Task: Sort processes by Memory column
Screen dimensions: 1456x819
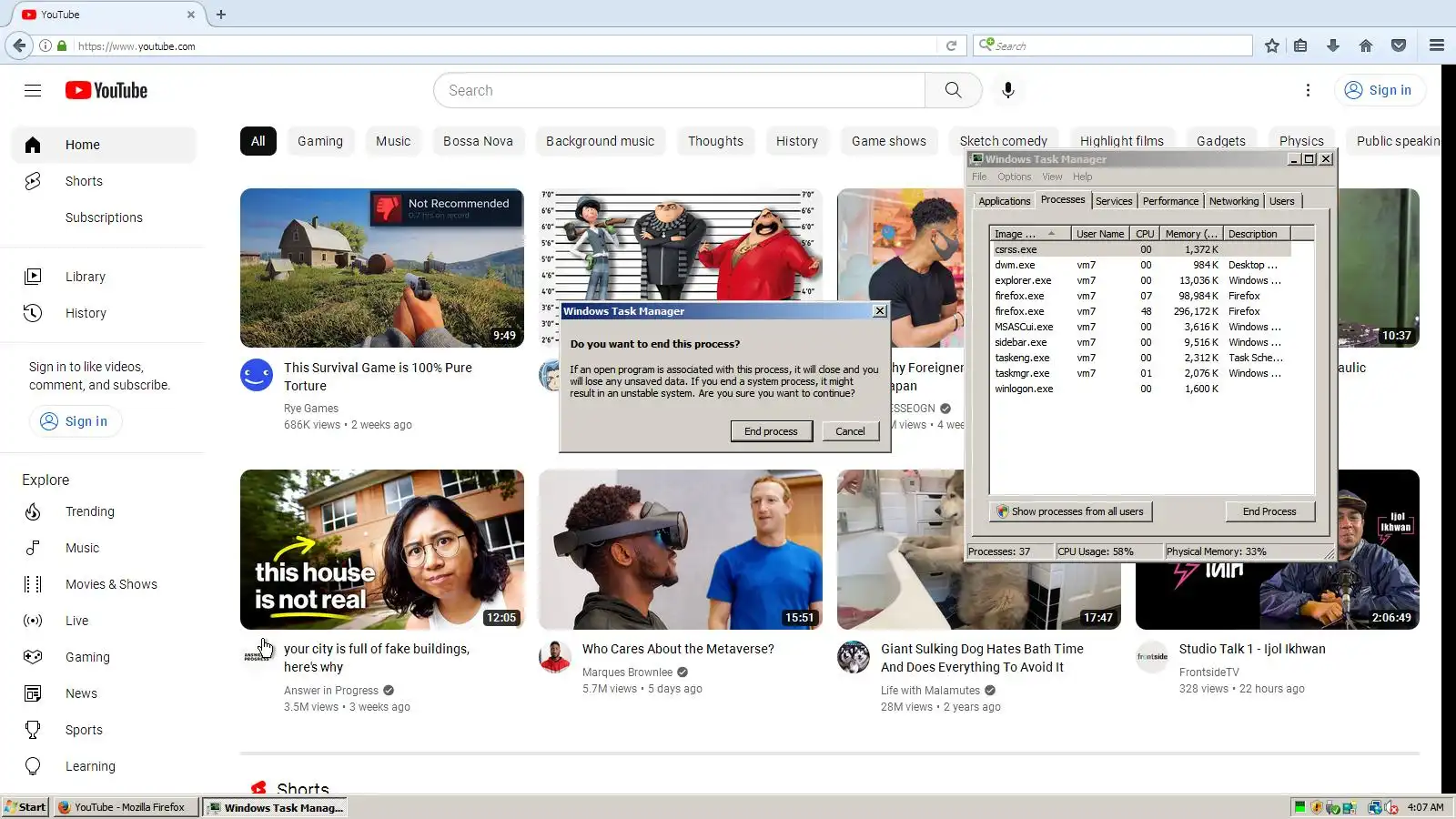Action: tap(1191, 234)
